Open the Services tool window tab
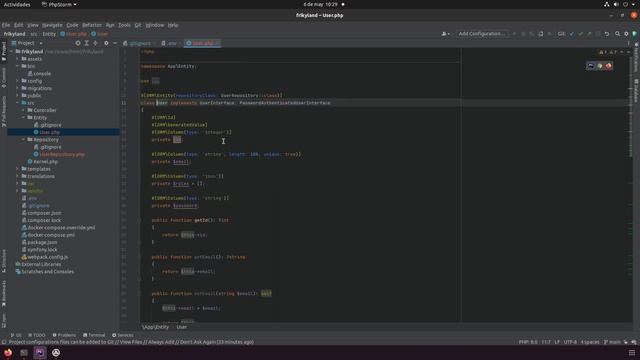Screen dimensions: 640x360 click(x=122, y=335)
